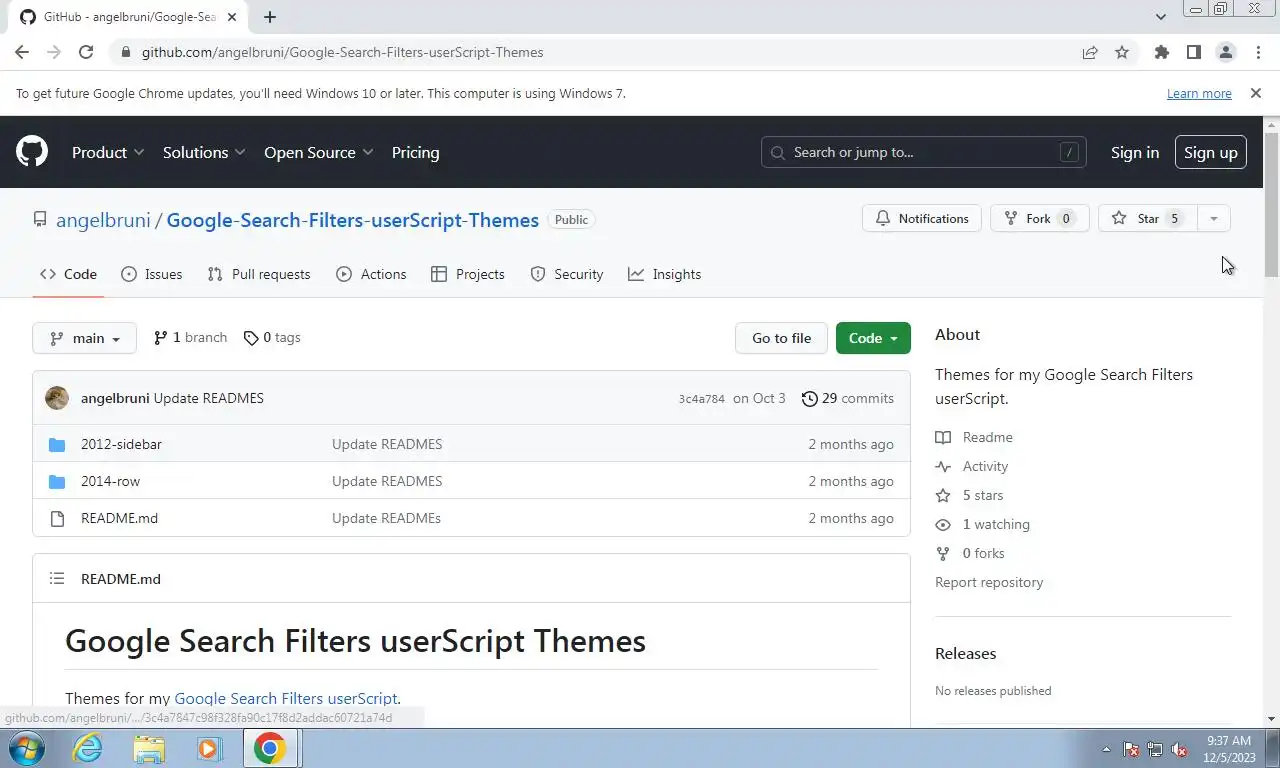1280x768 pixels.
Task: Open the star lists dropdown arrow
Action: pos(1213,218)
